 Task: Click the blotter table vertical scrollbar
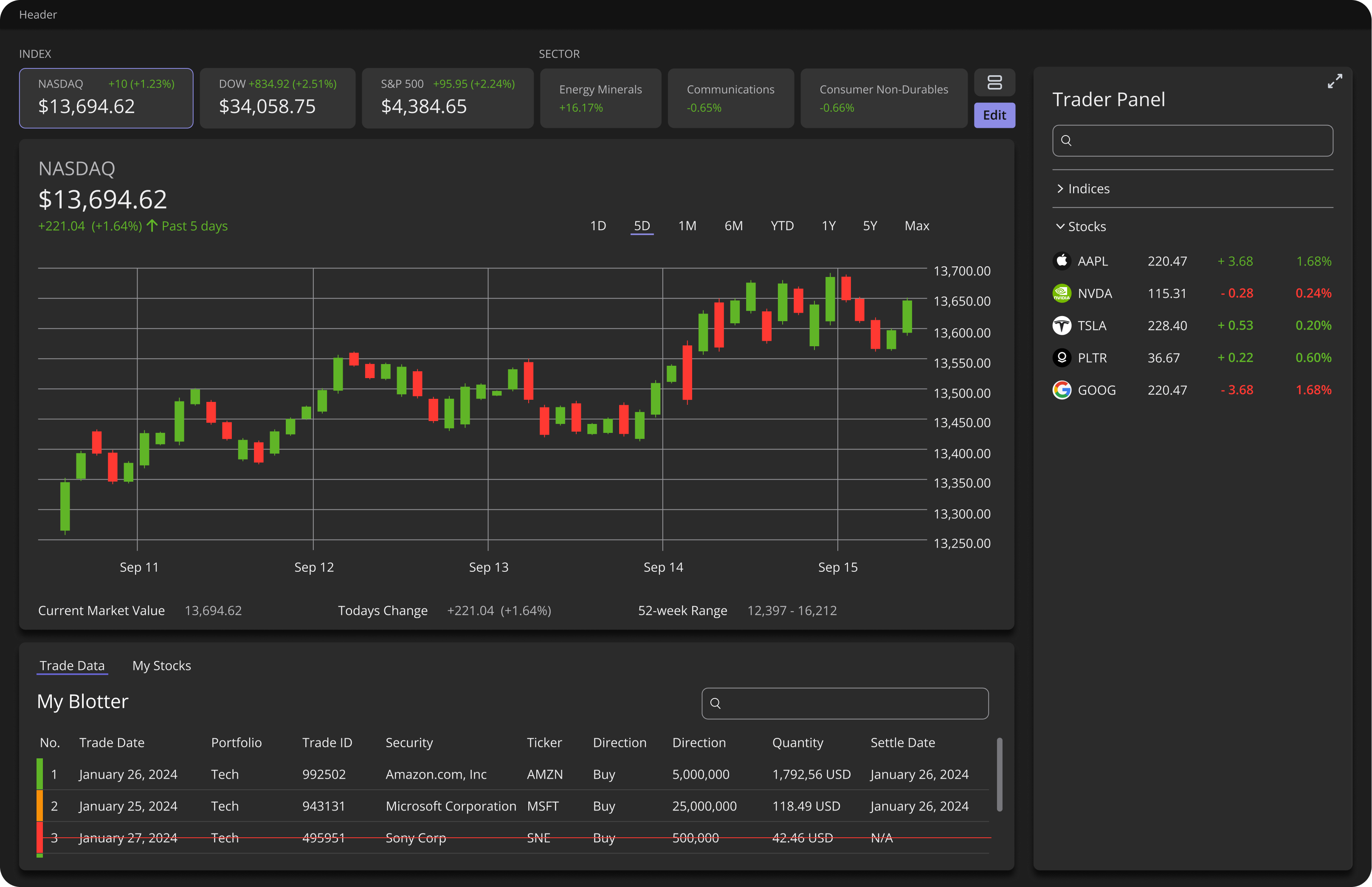click(1000, 775)
